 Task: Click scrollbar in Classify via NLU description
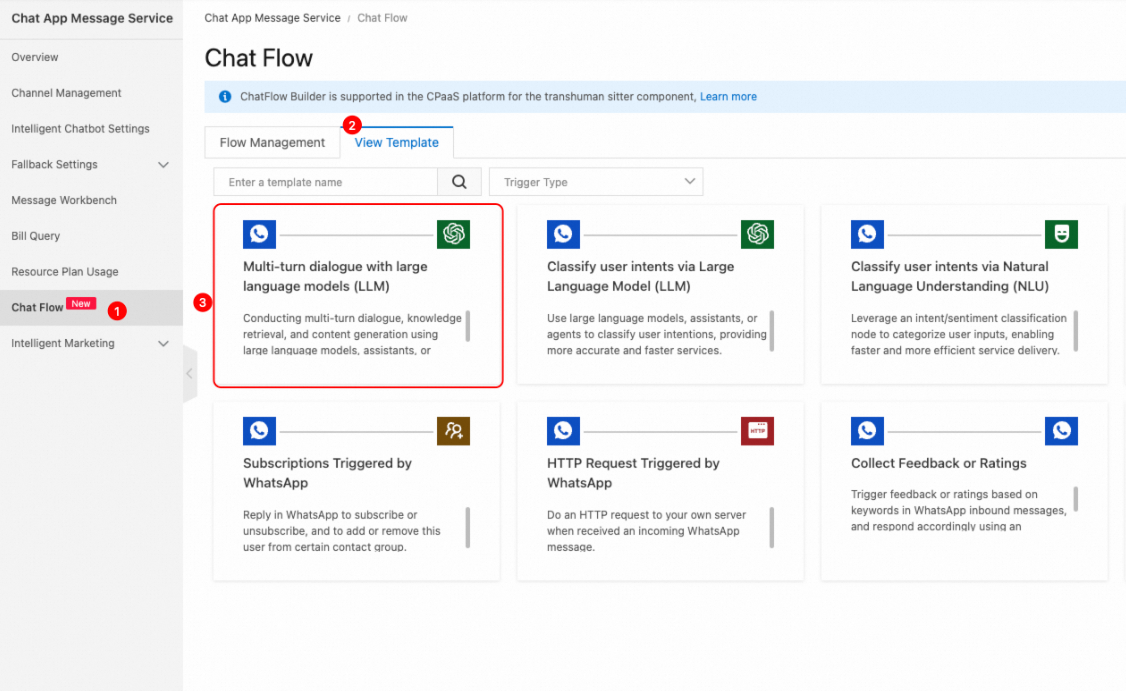tap(1076, 331)
